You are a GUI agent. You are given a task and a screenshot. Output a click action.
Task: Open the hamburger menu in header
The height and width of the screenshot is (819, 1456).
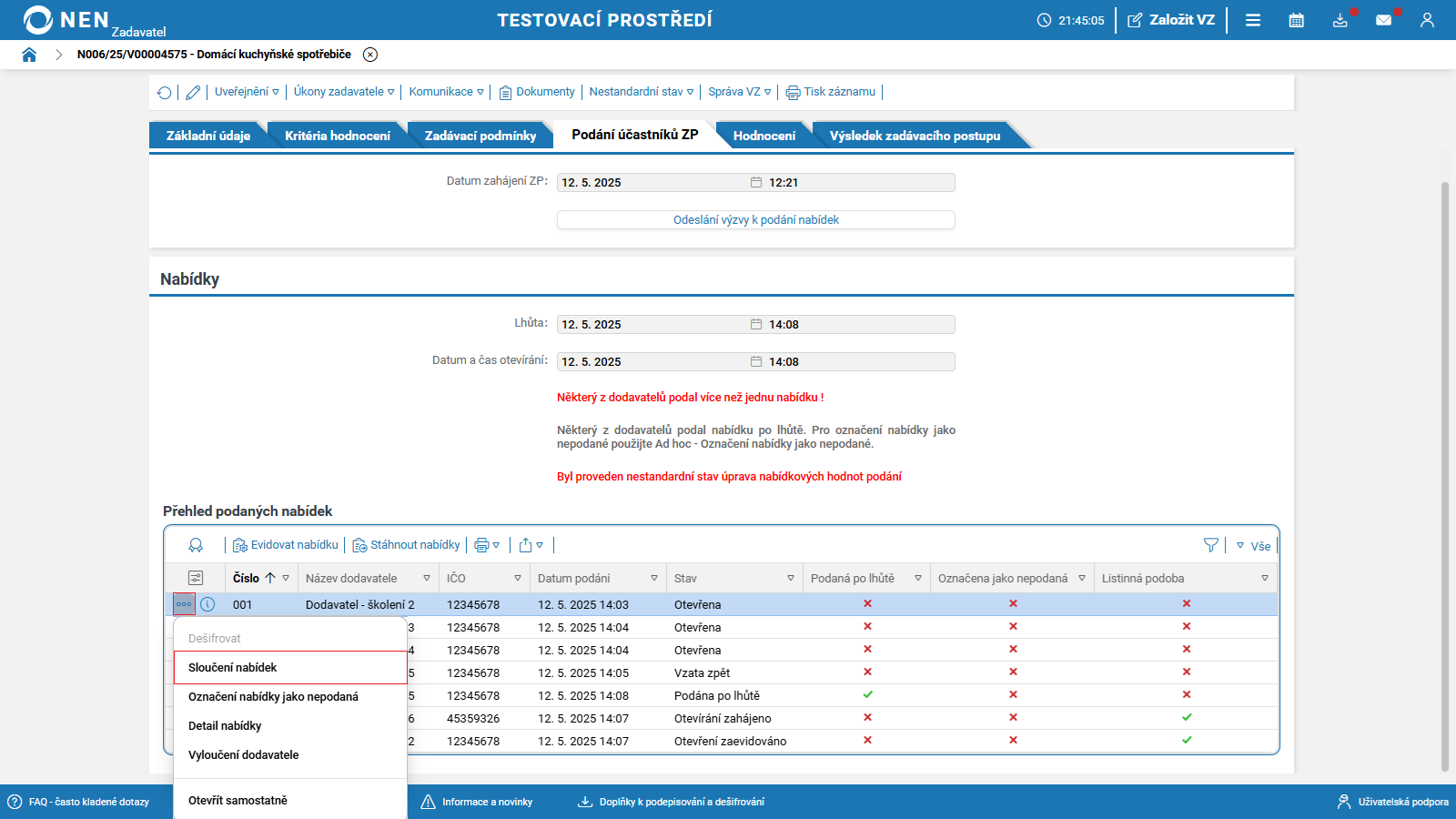click(1253, 20)
